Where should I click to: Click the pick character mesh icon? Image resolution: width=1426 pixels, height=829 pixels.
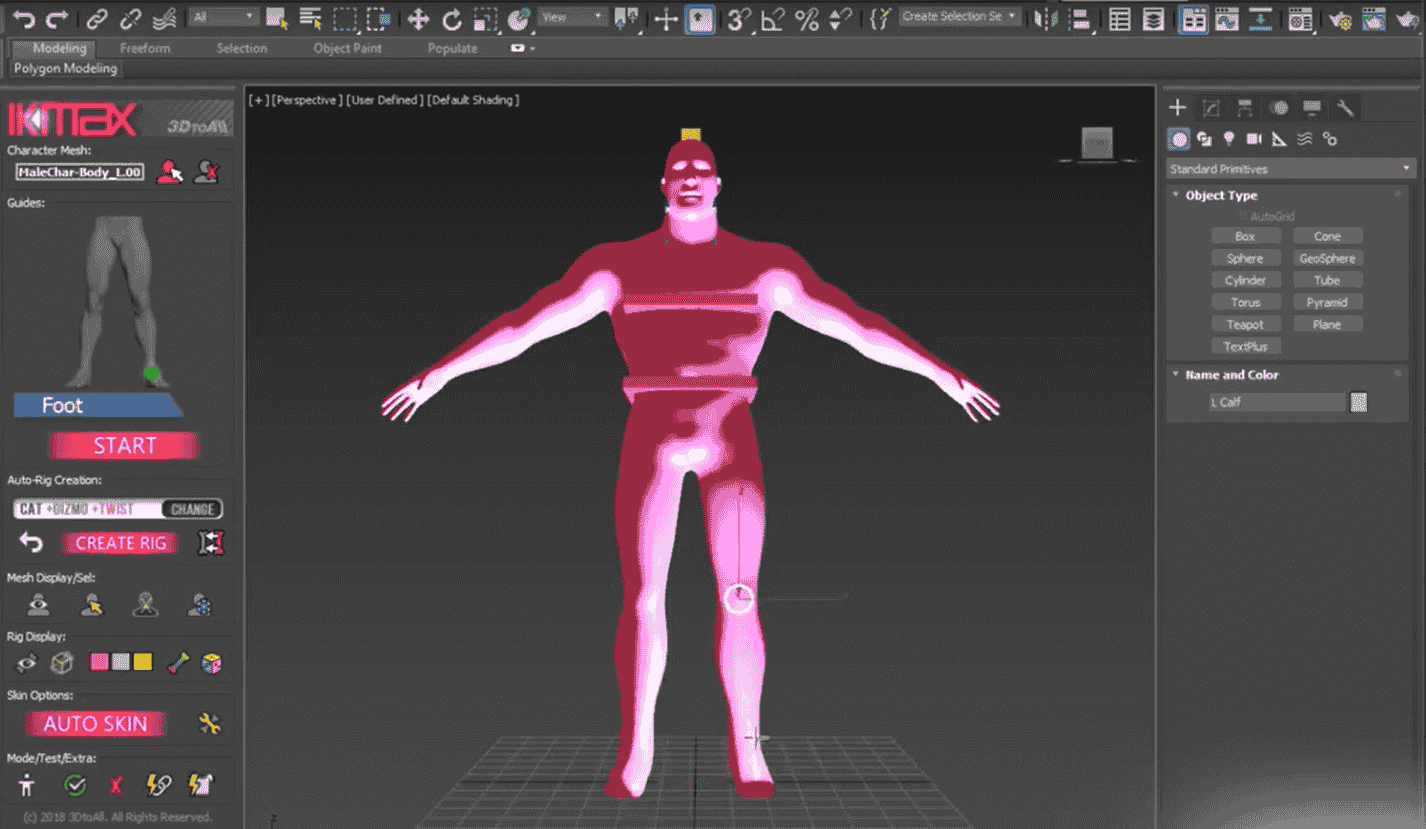click(x=170, y=172)
